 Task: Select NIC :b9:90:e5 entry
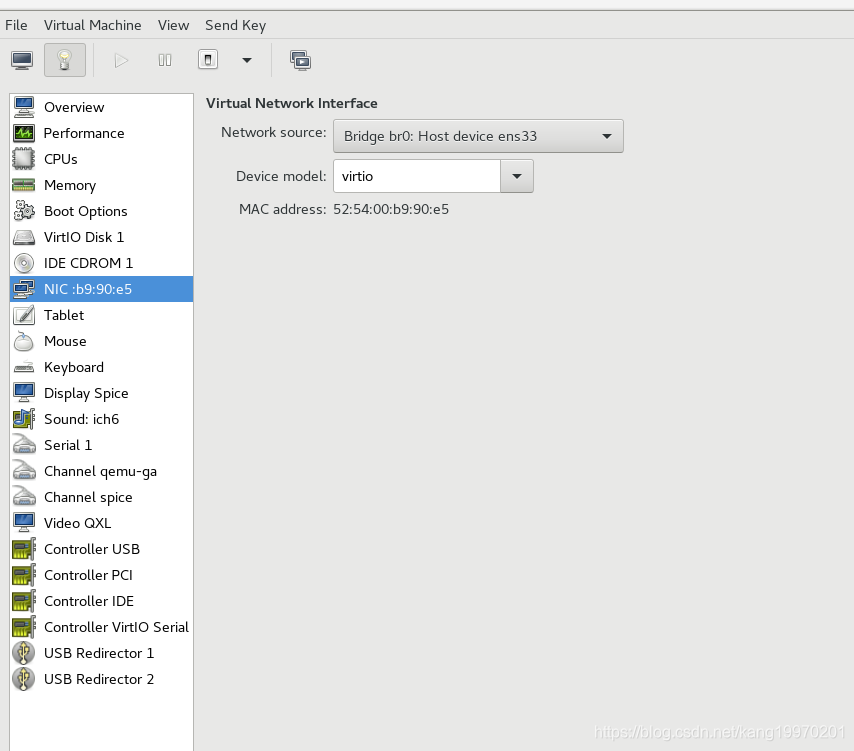click(102, 289)
